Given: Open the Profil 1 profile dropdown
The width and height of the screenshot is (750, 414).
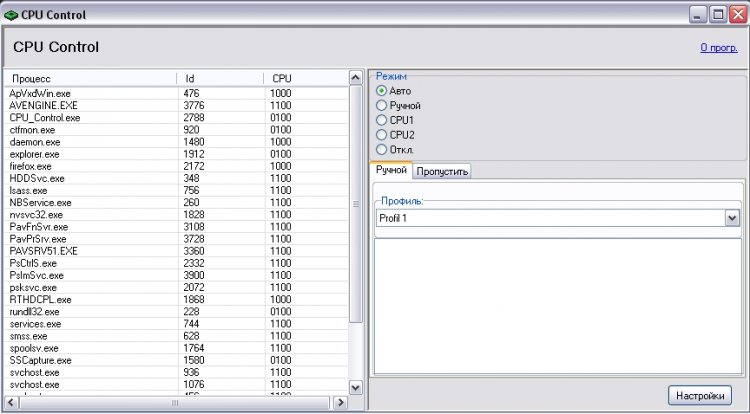Looking at the screenshot, I should 731,217.
